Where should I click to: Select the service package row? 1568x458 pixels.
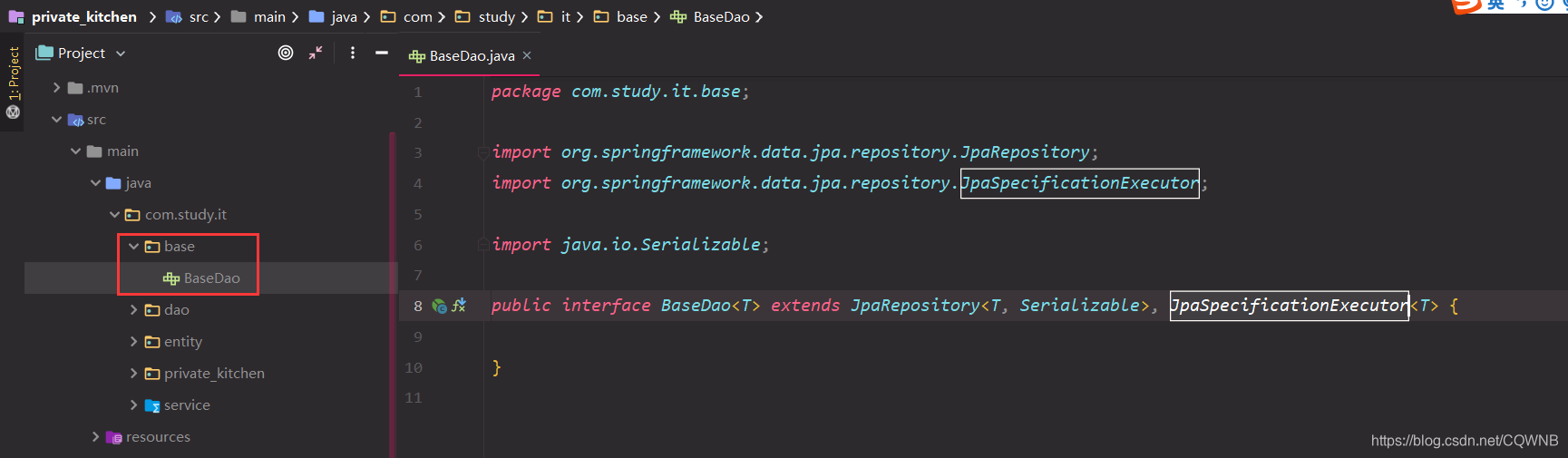pyautogui.click(x=210, y=405)
